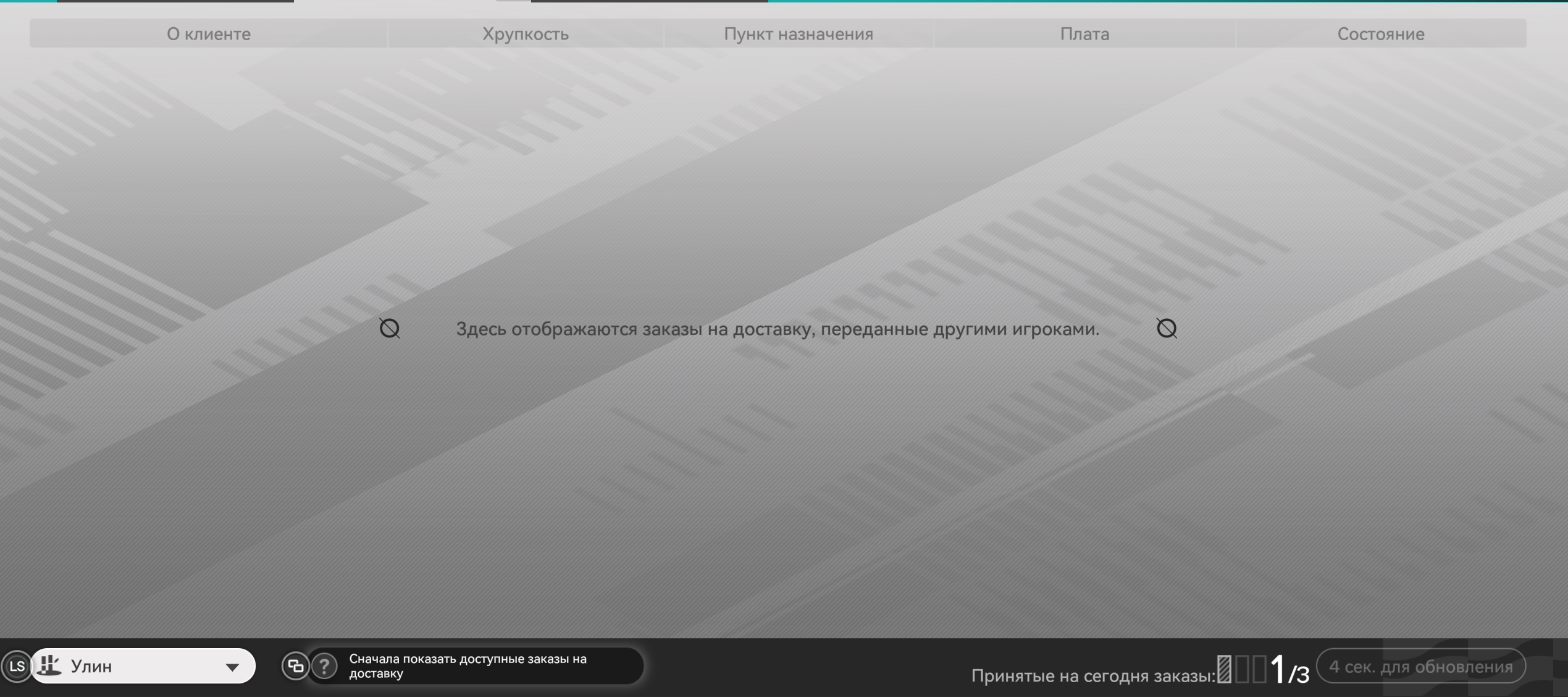Click the city icon next to Улин

(x=49, y=665)
